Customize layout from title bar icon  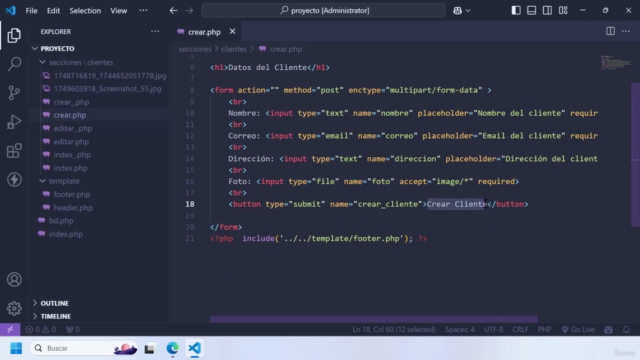coord(563,11)
